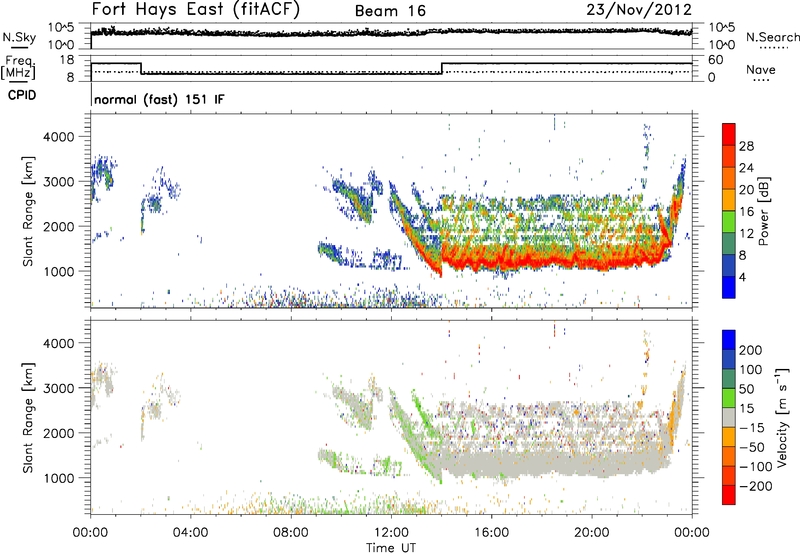Click the '4' value on Power scale

click(x=742, y=277)
